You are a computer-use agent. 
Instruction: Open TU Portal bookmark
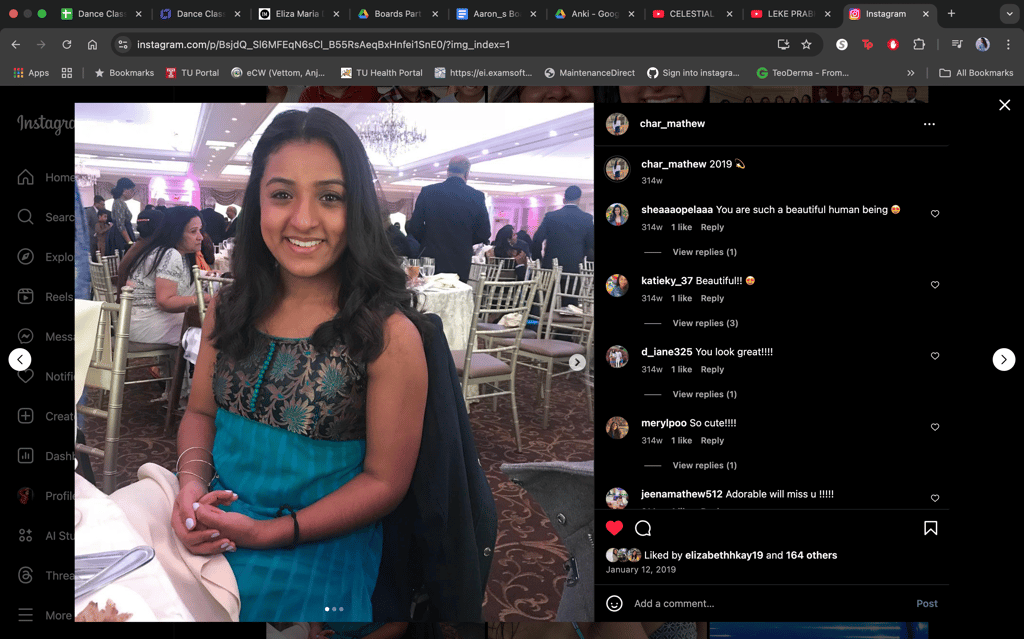tap(192, 73)
